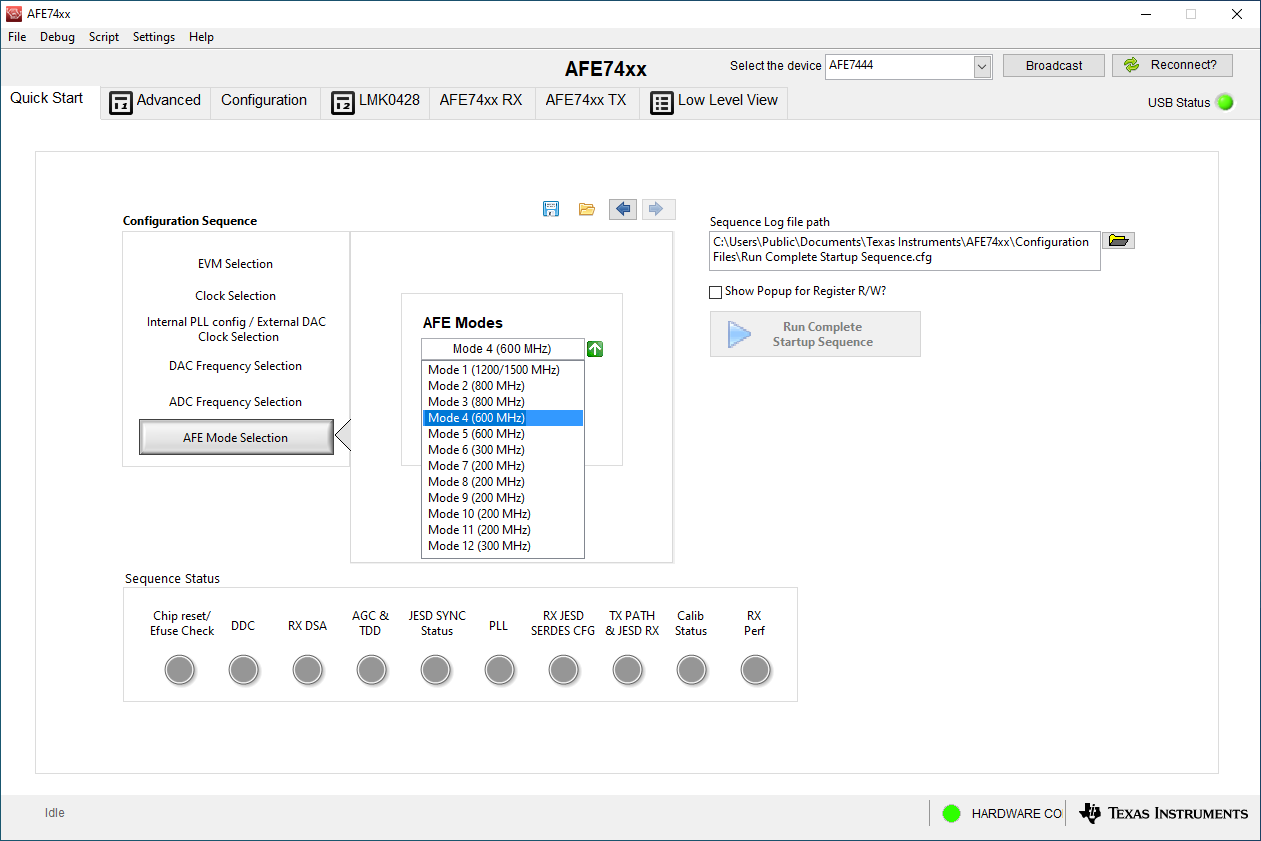Image resolution: width=1261 pixels, height=841 pixels.
Task: Choose Mode 1 (1200/1500 MHz)
Action: (503, 370)
